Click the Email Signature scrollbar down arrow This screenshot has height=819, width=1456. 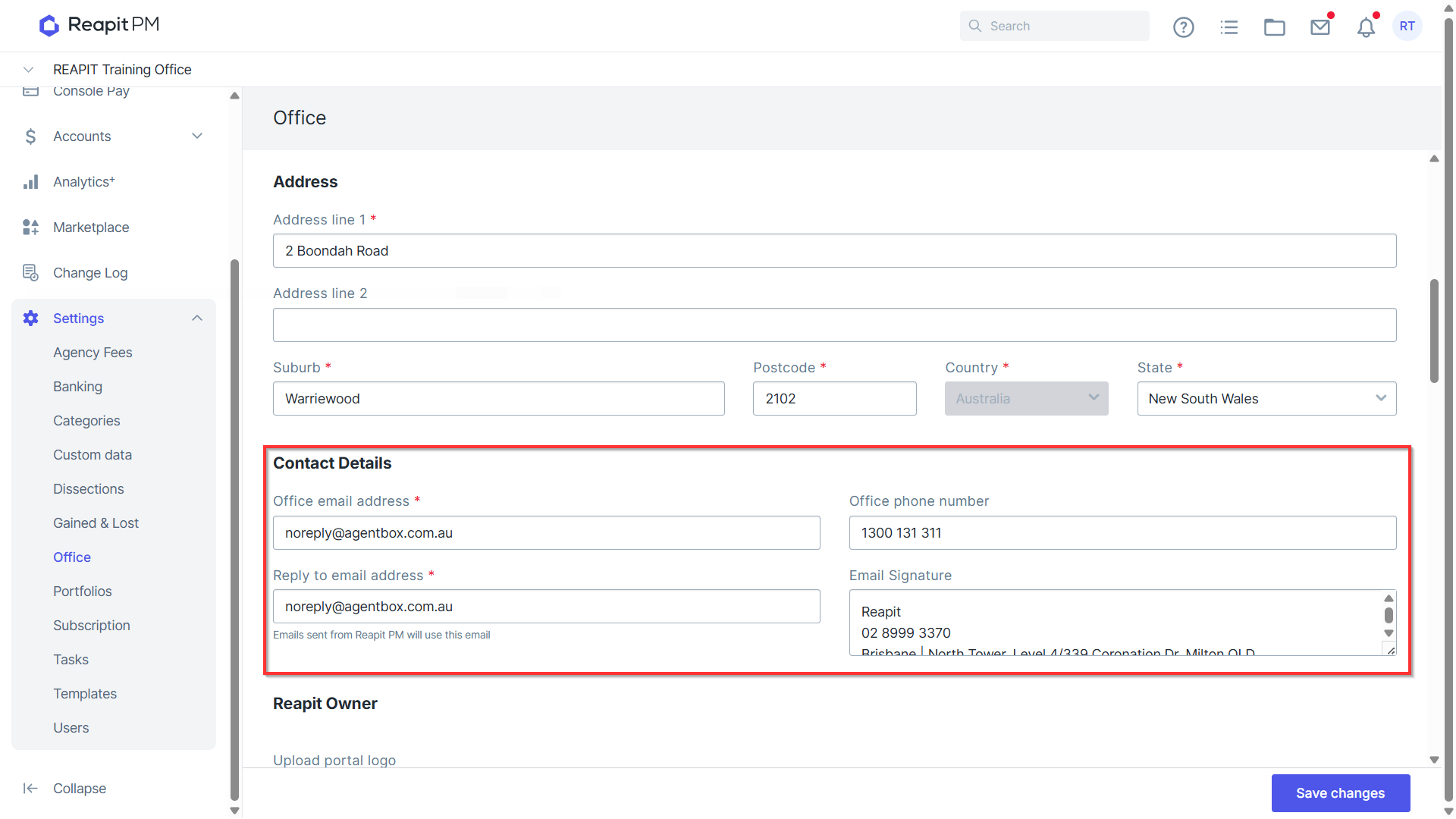click(x=1389, y=633)
